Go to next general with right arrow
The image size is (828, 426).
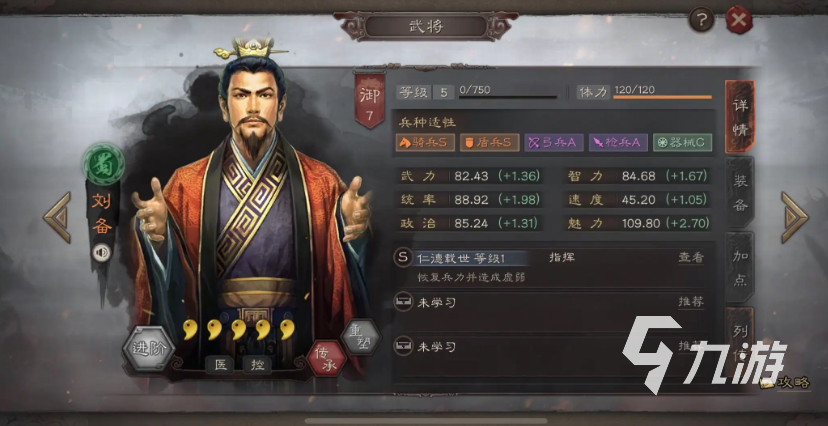(x=794, y=217)
